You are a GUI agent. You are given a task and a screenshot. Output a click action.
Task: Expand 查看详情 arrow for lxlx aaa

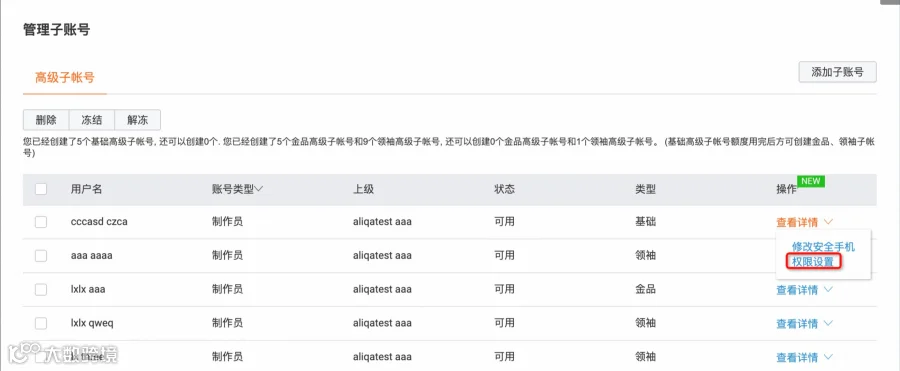tap(828, 289)
